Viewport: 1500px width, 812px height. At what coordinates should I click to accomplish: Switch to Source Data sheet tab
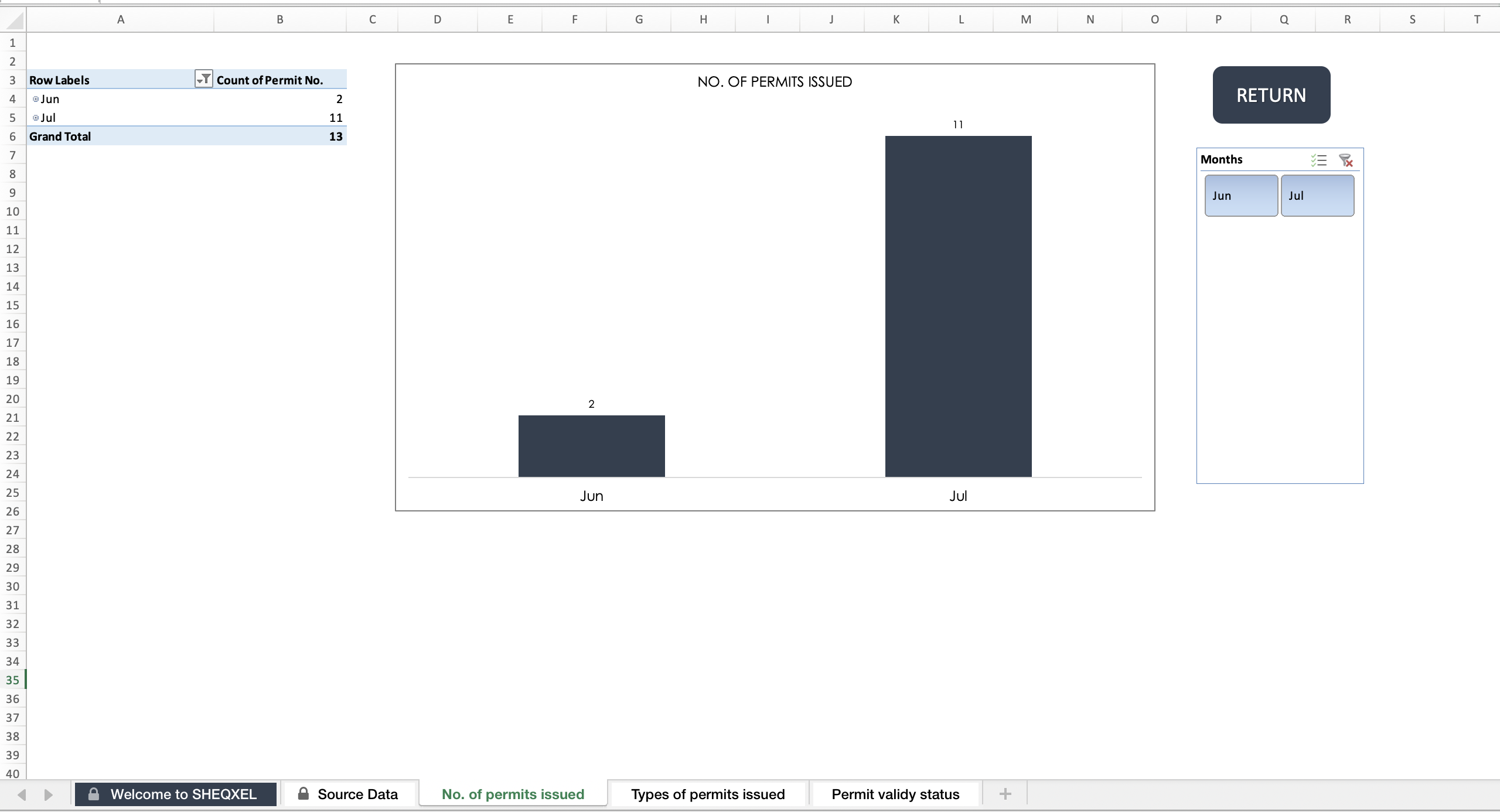pyautogui.click(x=349, y=794)
